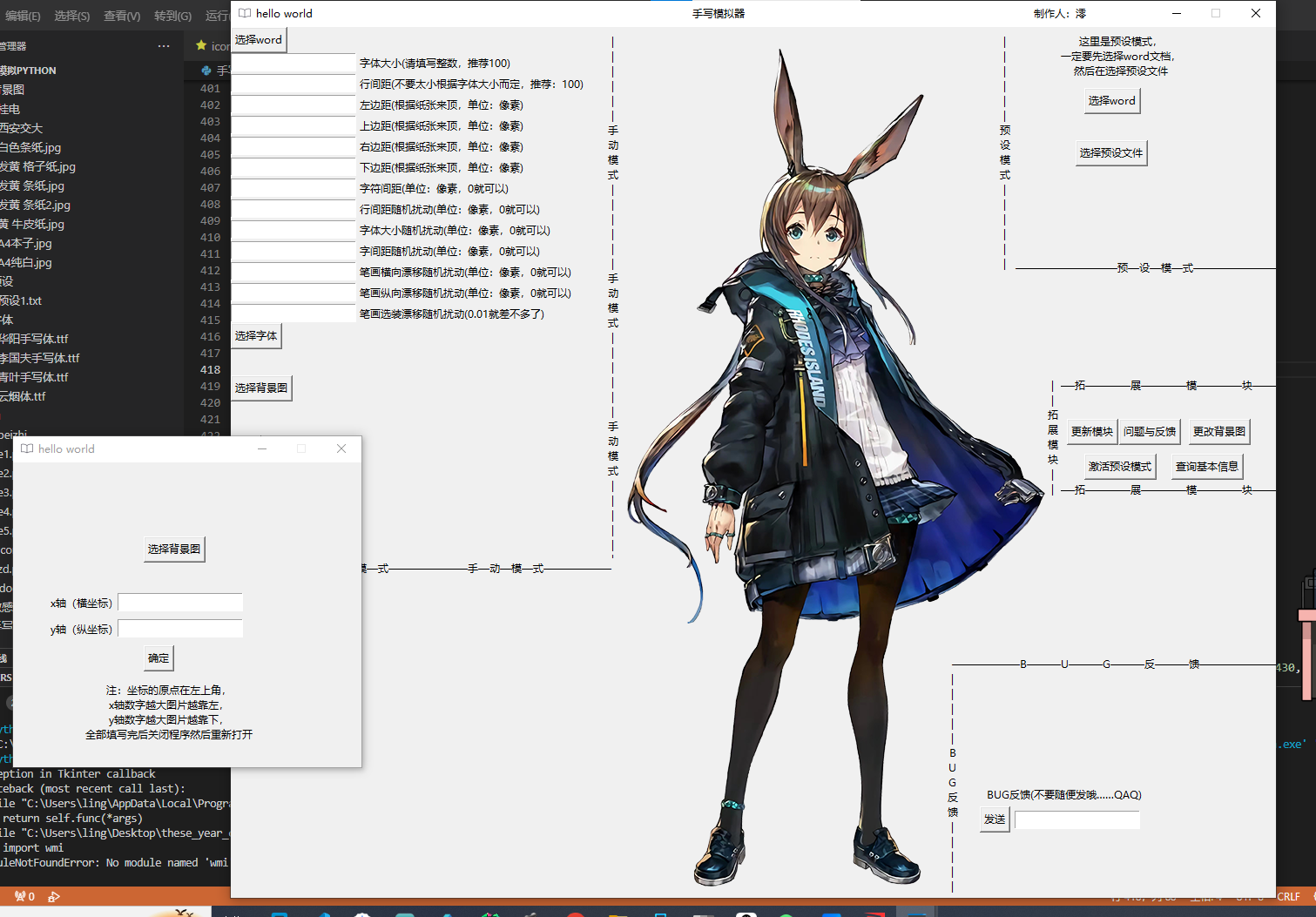
Task: Focus the 行间距随机扰动 input field
Action: point(294,209)
